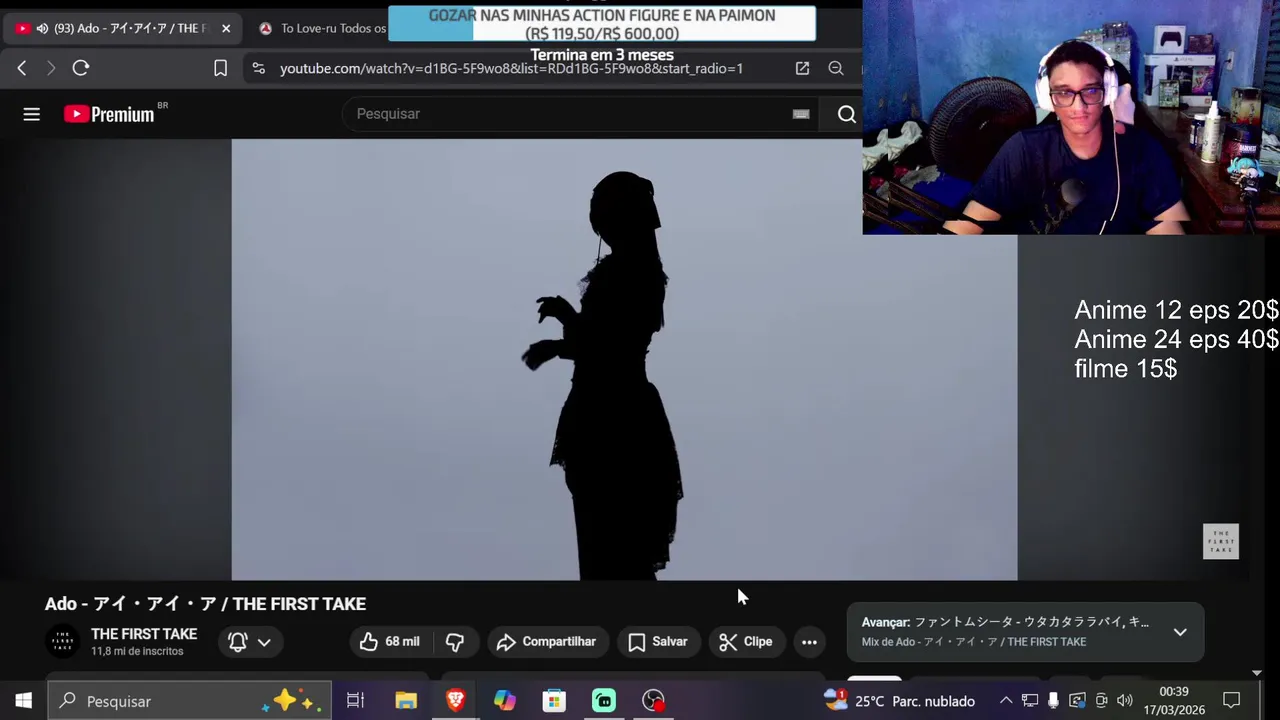The height and width of the screenshot is (720, 1280).
Task: Click the notification bell for THE FIRST TAKE
Action: 238,642
